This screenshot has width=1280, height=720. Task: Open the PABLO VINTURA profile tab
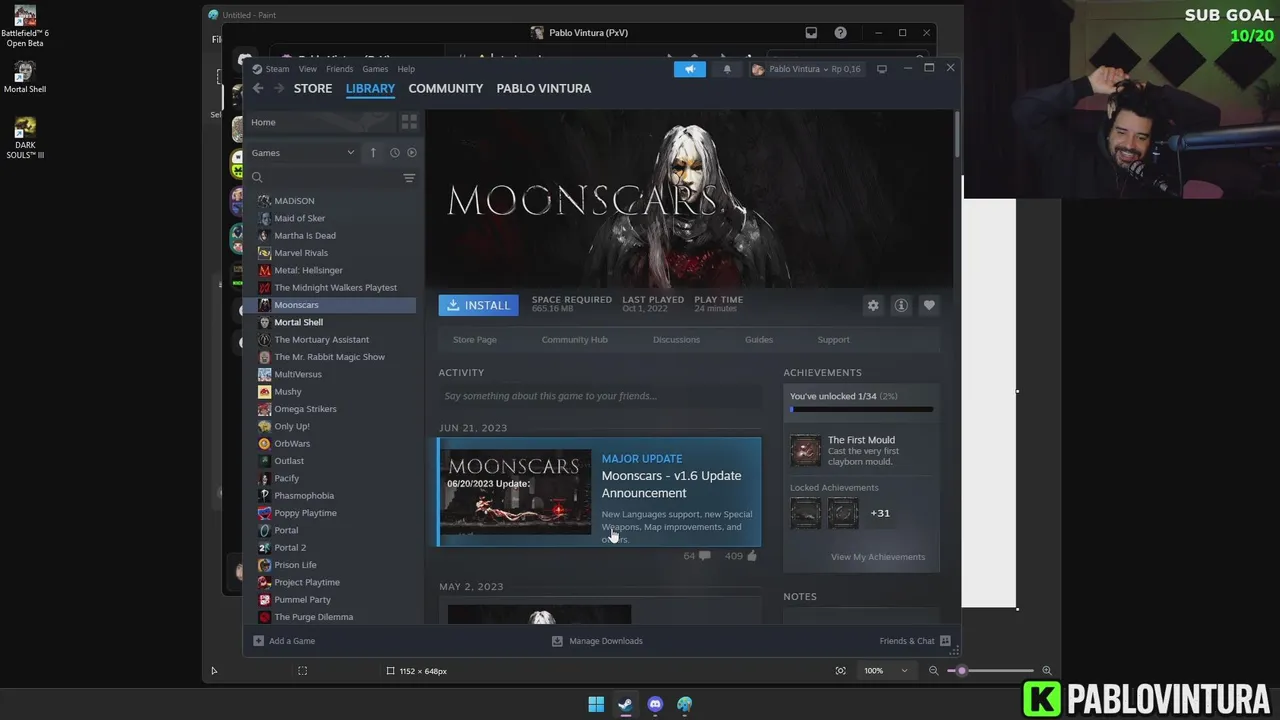[544, 88]
